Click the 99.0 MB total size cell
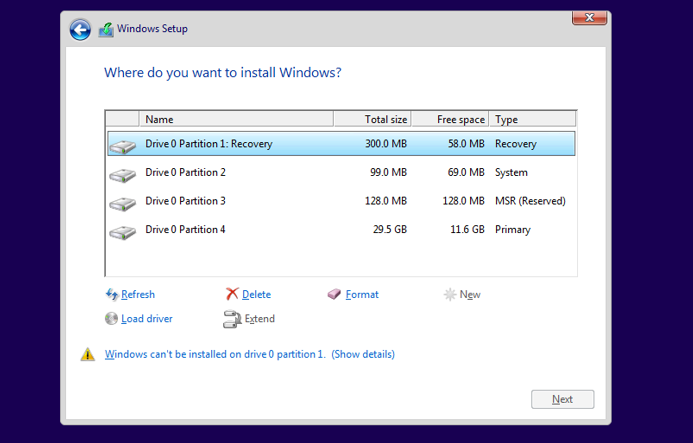 (388, 172)
